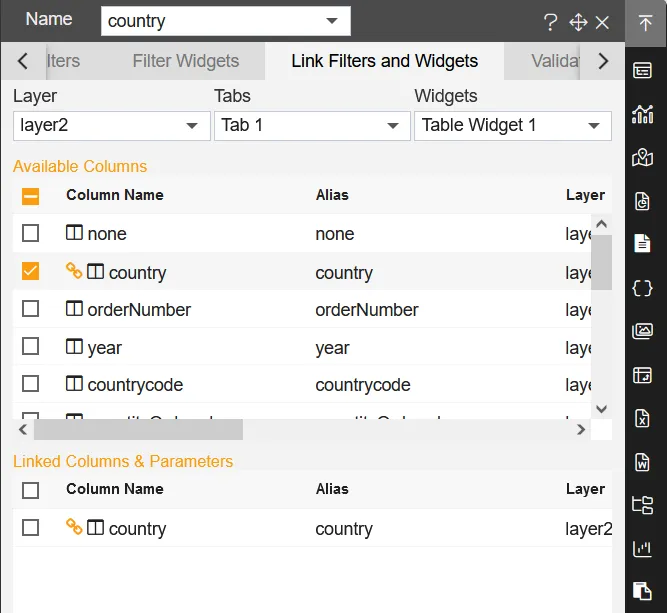667x613 pixels.
Task: Click the collapse-to-top arrow icon in sidebar
Action: click(x=642, y=22)
